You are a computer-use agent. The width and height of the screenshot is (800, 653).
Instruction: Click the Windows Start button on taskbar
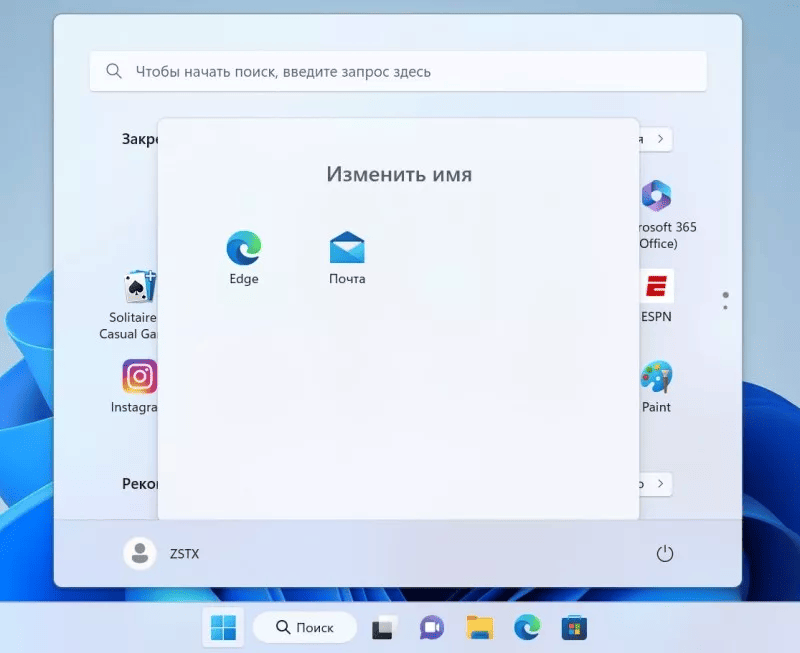click(223, 627)
